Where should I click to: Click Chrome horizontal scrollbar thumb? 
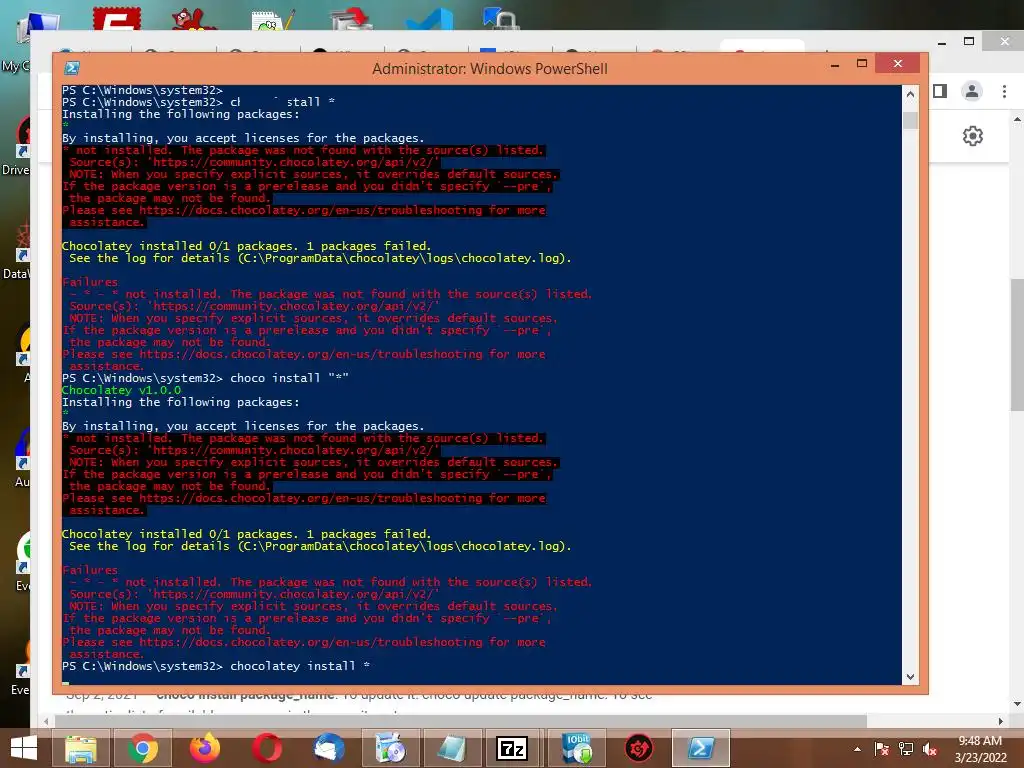pyautogui.click(x=460, y=721)
